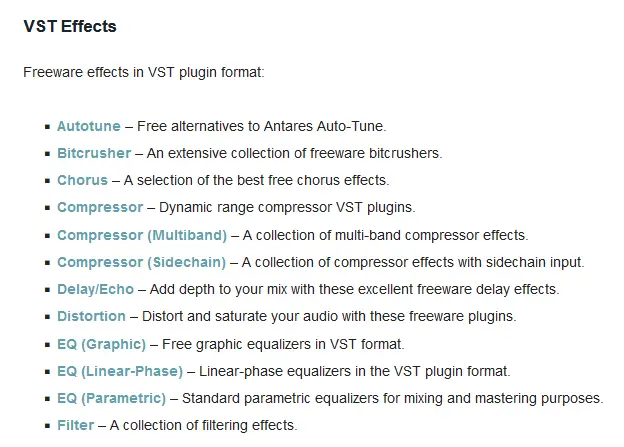This screenshot has height=447, width=624.
Task: Click the bullet next to Autotune
Action: point(48,127)
